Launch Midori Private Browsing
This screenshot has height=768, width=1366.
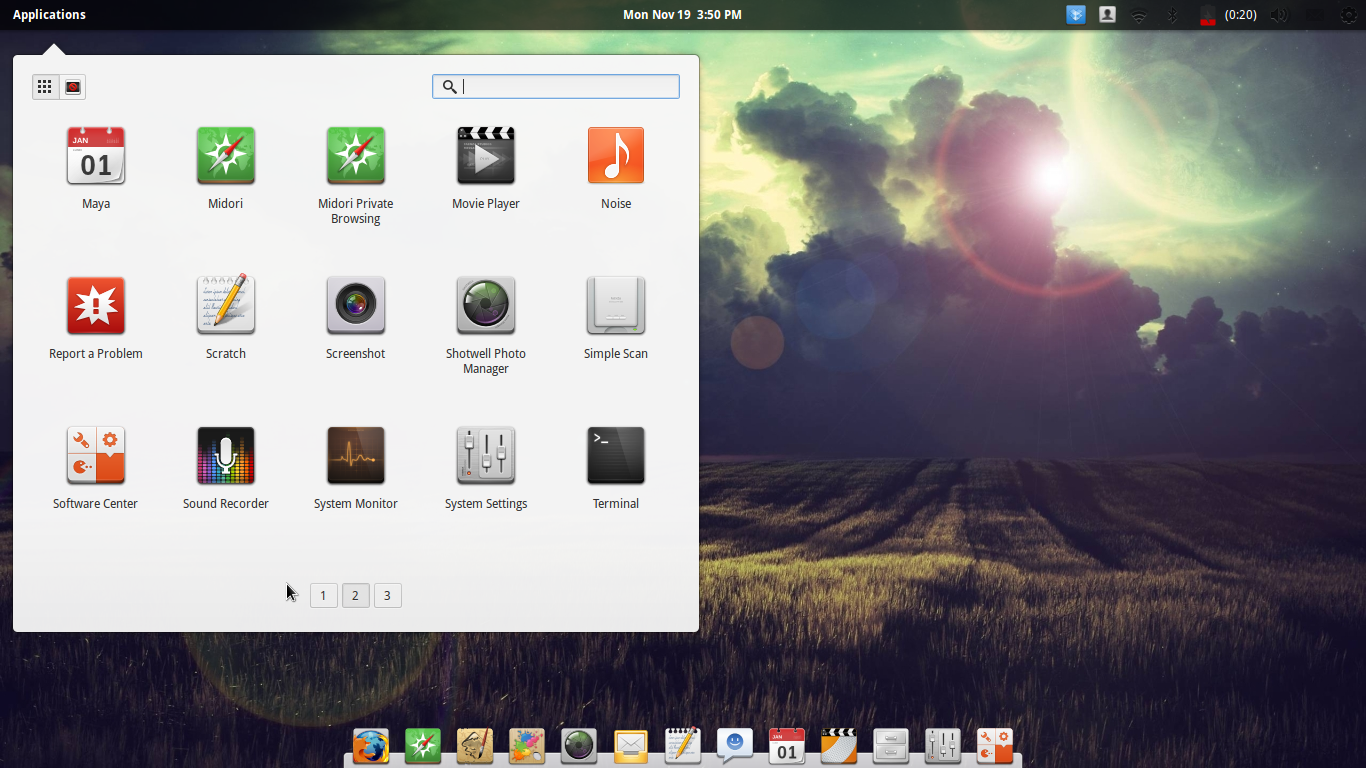click(x=355, y=155)
